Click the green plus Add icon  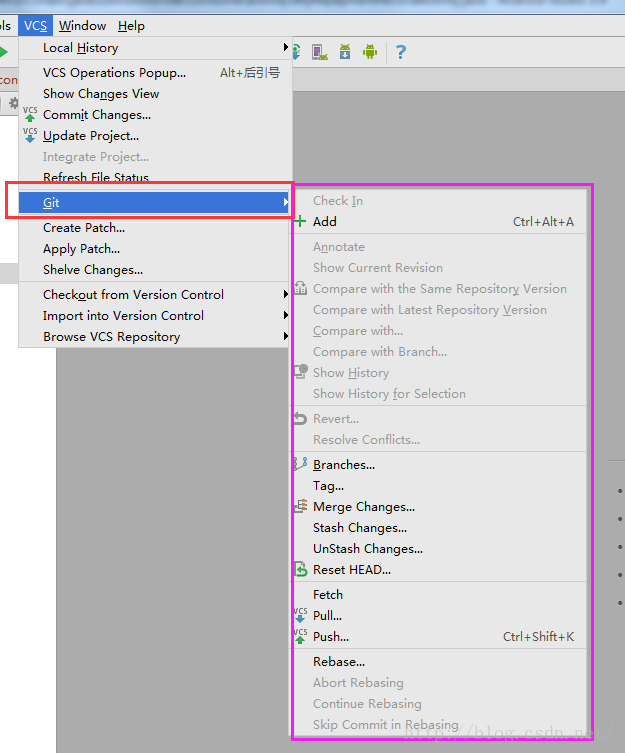300,221
